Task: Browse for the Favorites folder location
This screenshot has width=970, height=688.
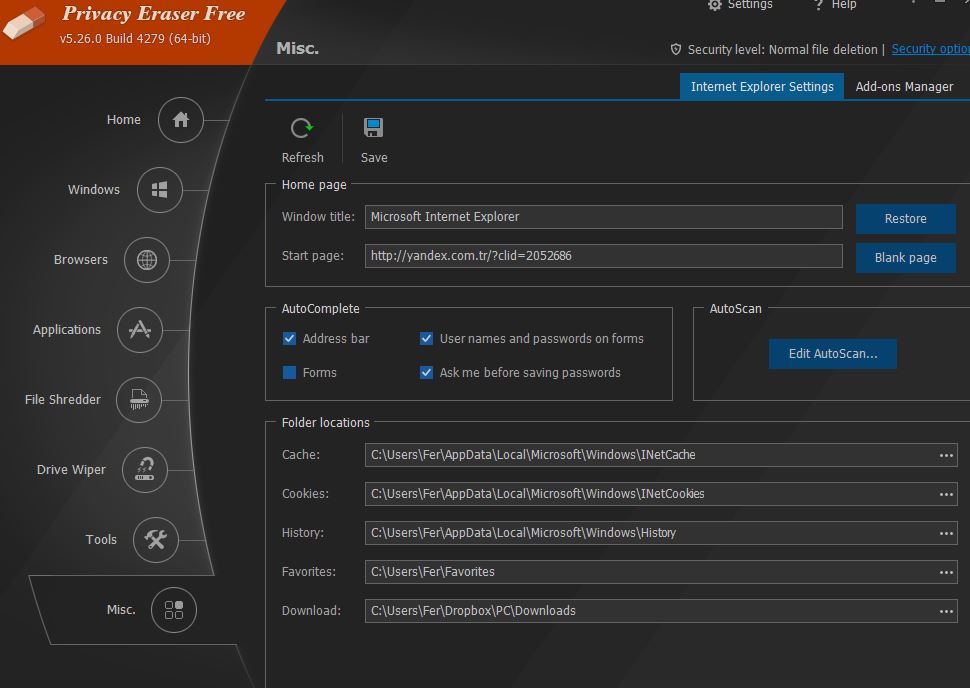Action: [946, 572]
